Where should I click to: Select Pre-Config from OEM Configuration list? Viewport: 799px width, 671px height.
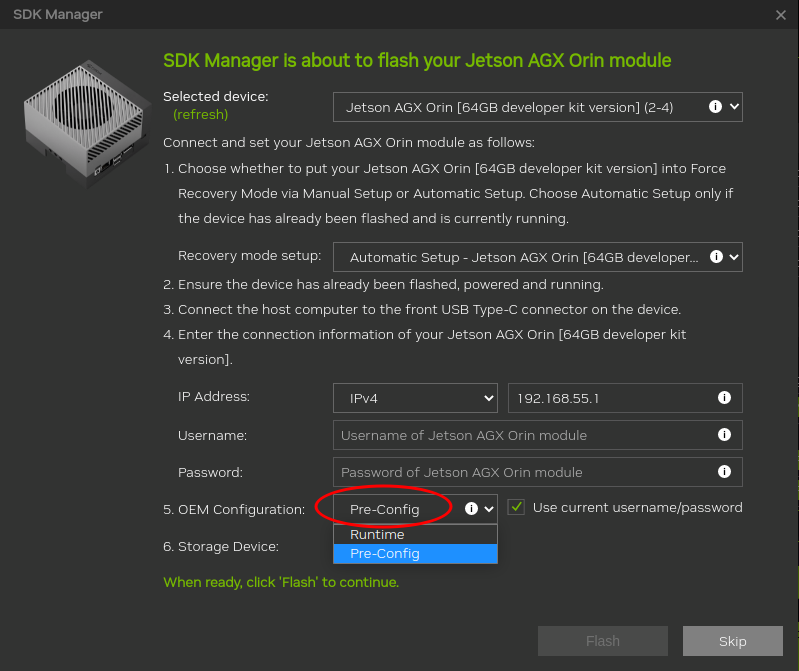(415, 553)
